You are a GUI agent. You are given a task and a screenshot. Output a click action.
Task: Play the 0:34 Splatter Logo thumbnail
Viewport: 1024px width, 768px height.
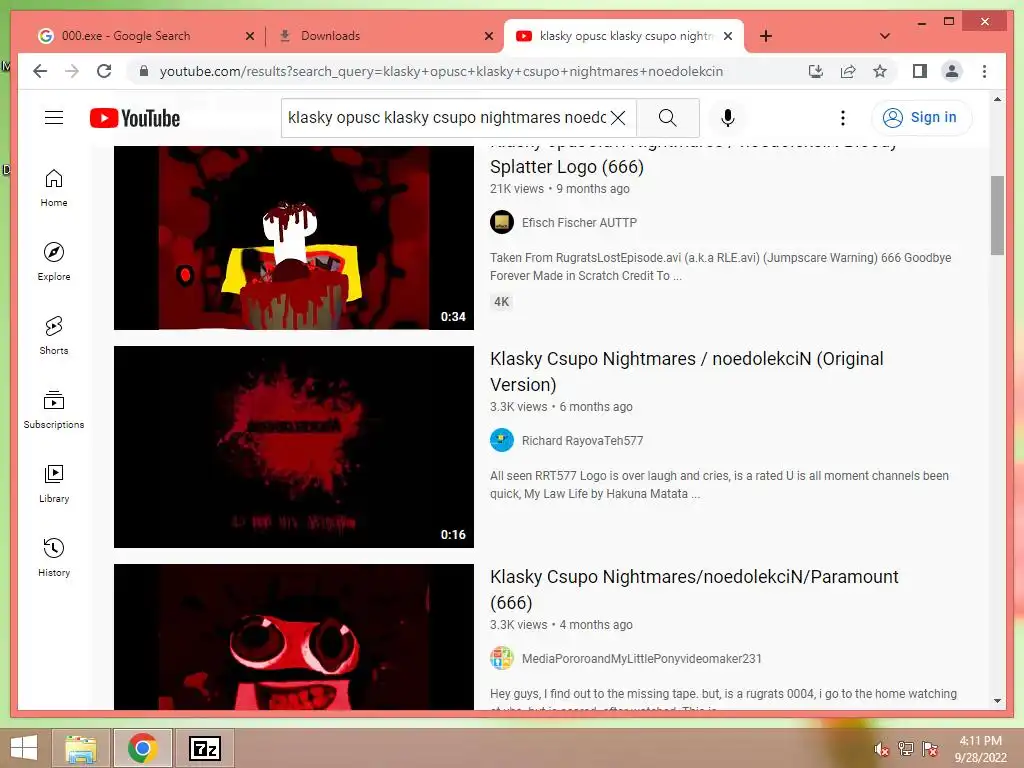point(294,238)
